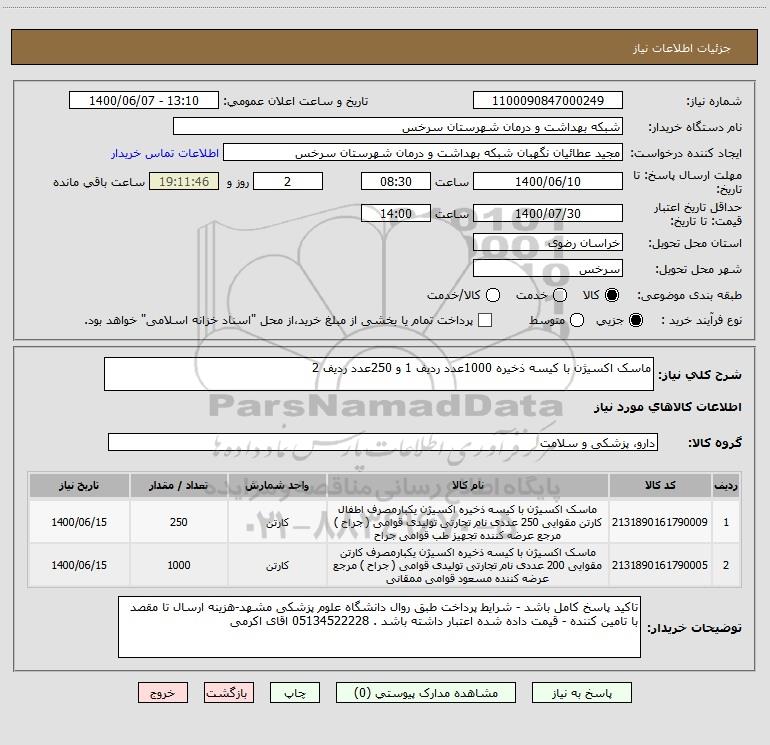Click the جزئیات اطلاعات نیاز header title
Image resolution: width=770 pixels, height=745 pixels.
pyautogui.click(x=682, y=48)
